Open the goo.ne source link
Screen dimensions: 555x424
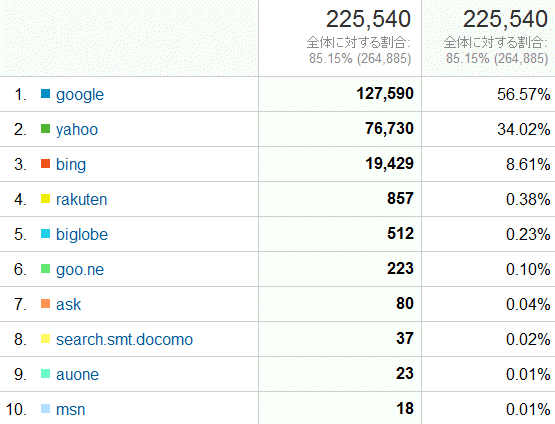point(80,270)
